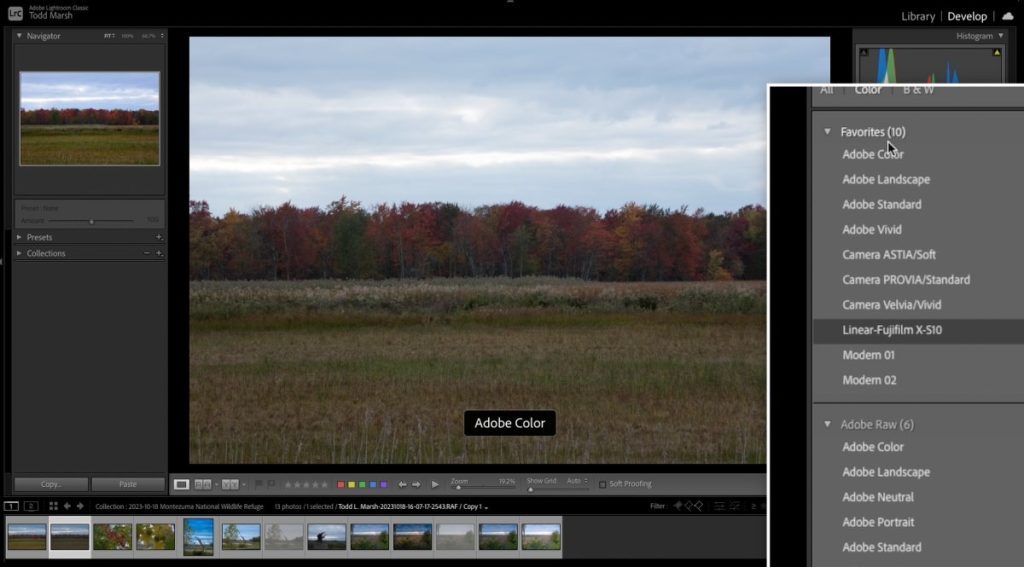Screen dimensions: 1024x567
Task: Set a five-star rating on toolbar
Action: click(325, 485)
